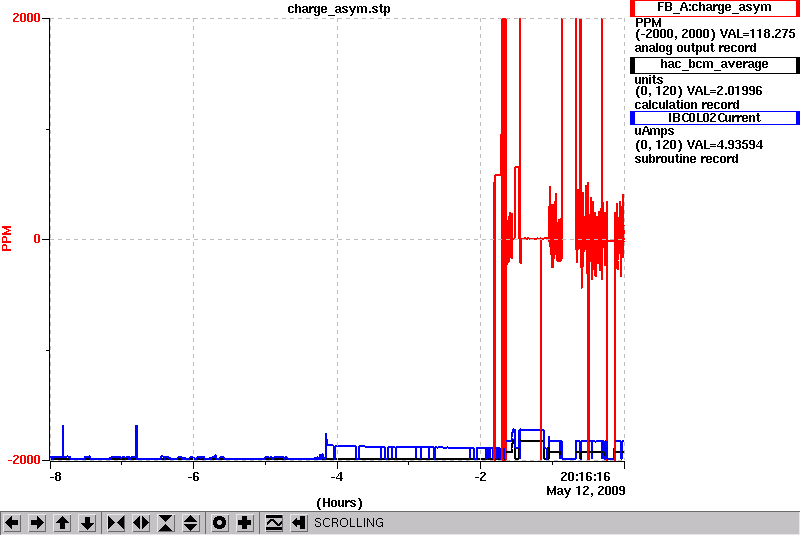Screen dimensions: 800x535
Task: Click the -6 hours x-axis tick label
Action: click(193, 477)
